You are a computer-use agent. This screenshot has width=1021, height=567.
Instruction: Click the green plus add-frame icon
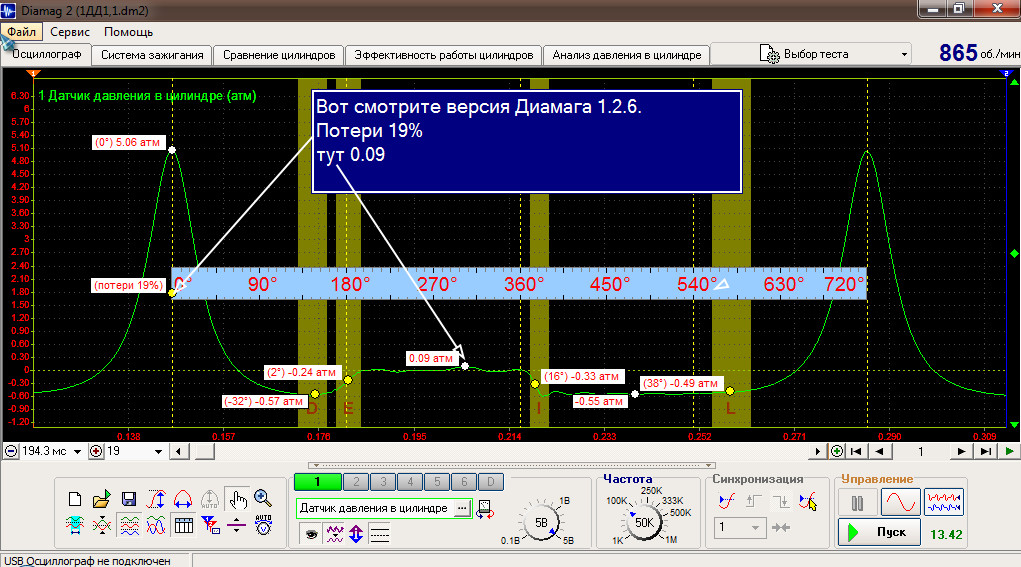(837, 451)
